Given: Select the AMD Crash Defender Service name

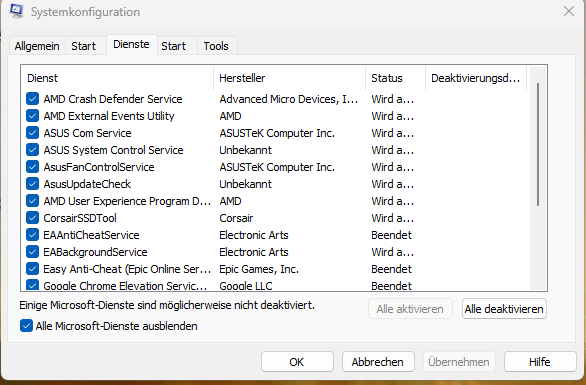Looking at the screenshot, I should (113, 99).
